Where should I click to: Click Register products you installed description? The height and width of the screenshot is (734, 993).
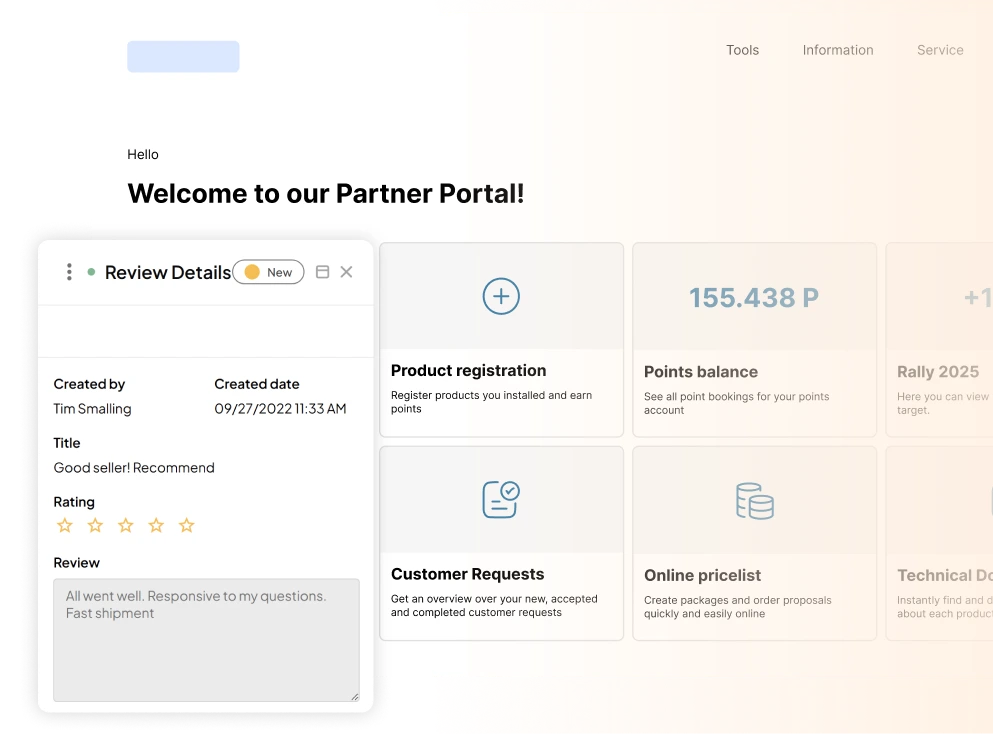click(491, 402)
